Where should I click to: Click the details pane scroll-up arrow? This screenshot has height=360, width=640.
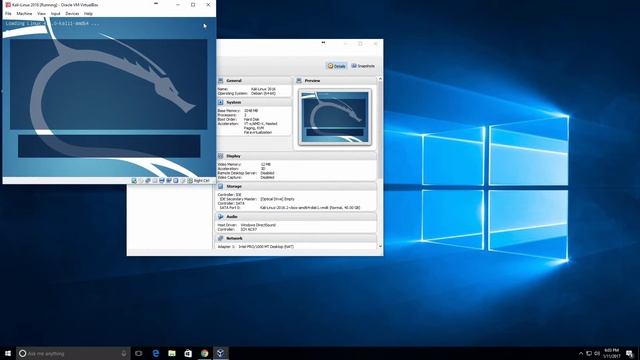(380, 78)
